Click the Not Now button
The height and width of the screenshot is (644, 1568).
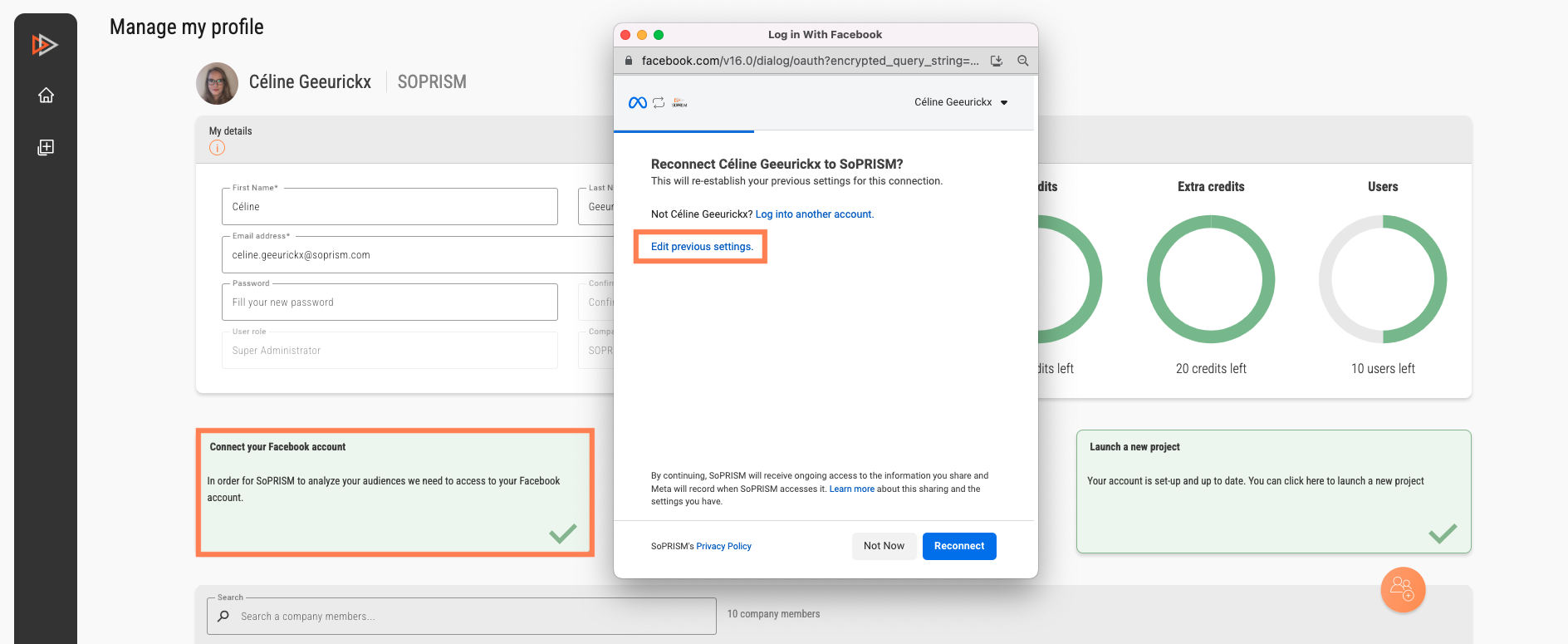pyautogui.click(x=884, y=546)
